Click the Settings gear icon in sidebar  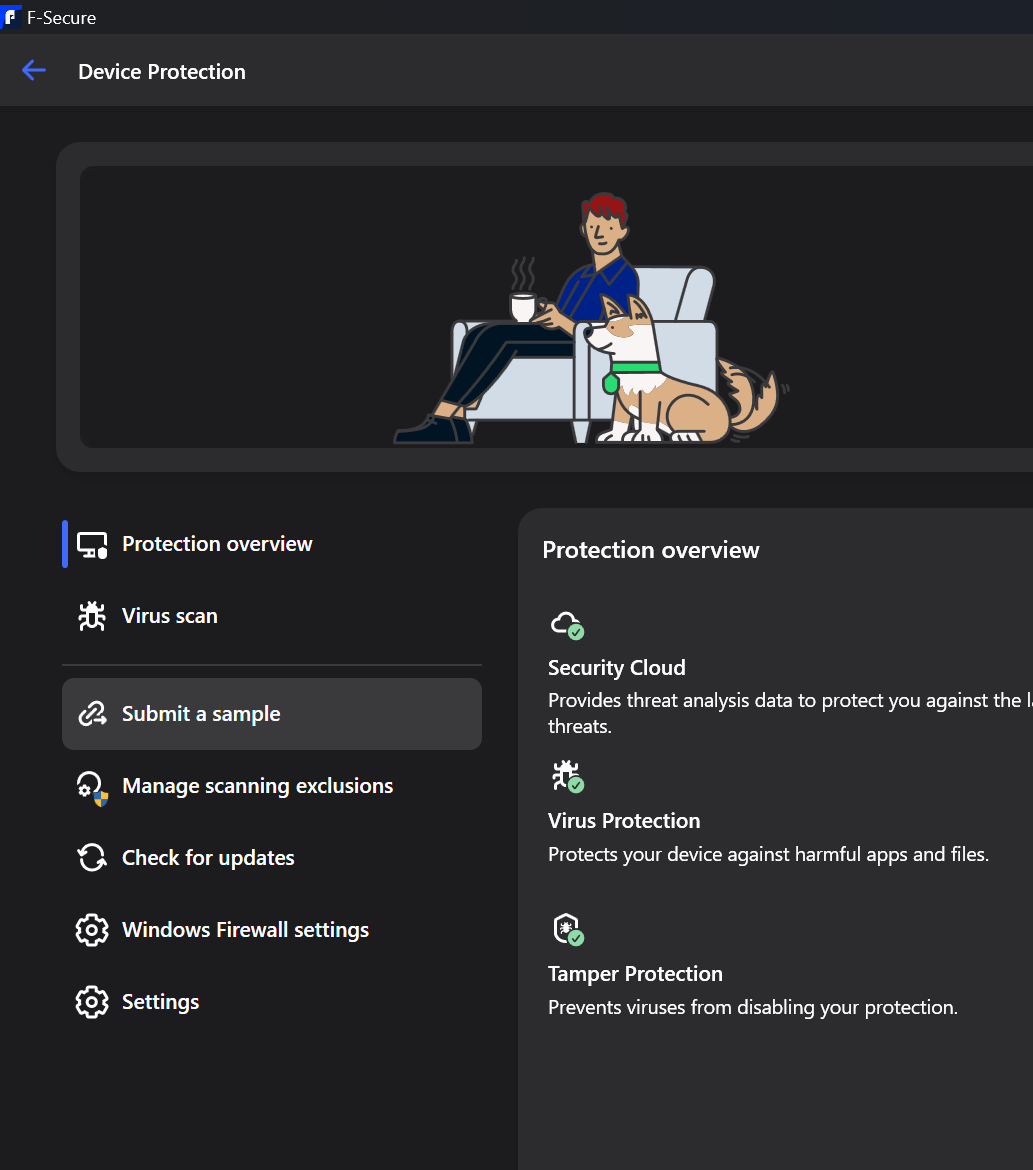(x=92, y=1002)
